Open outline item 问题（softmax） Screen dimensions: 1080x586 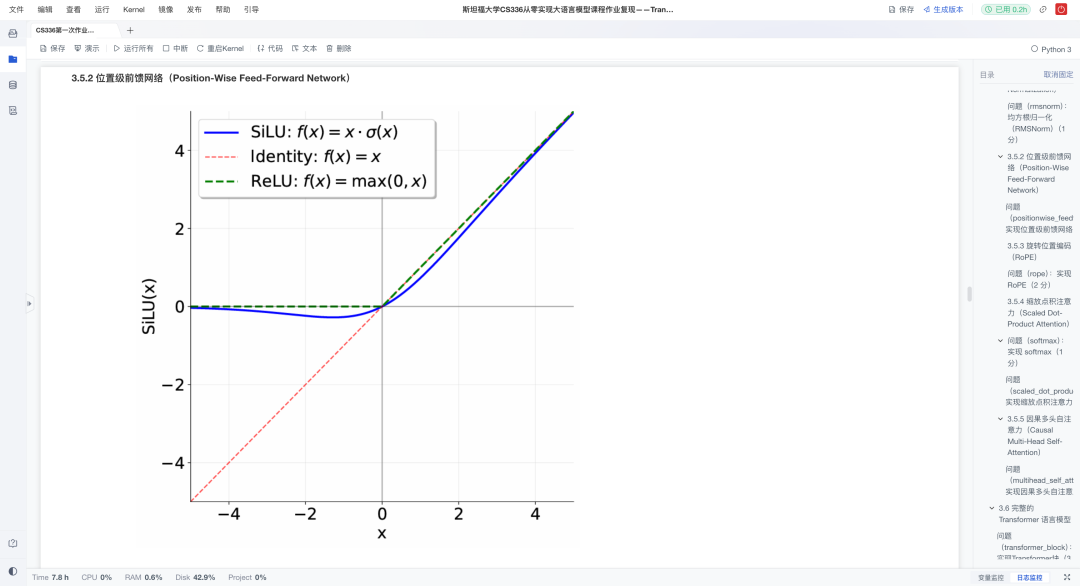[1036, 352]
